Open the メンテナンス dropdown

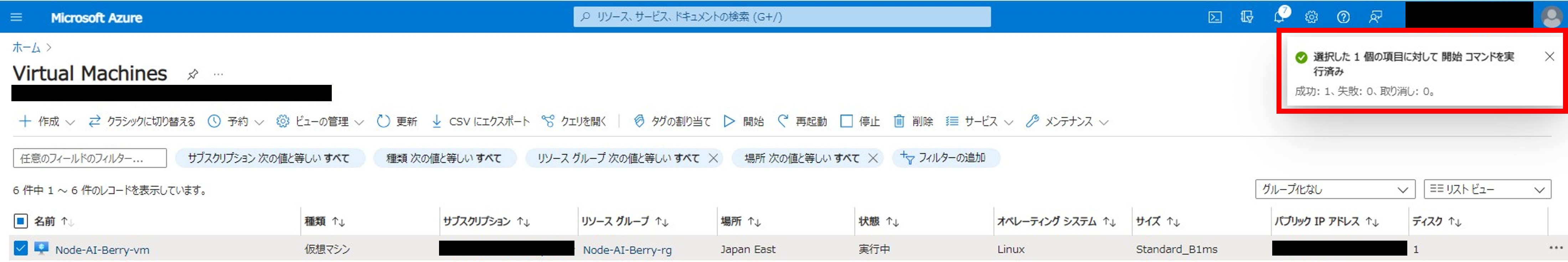click(x=1067, y=121)
